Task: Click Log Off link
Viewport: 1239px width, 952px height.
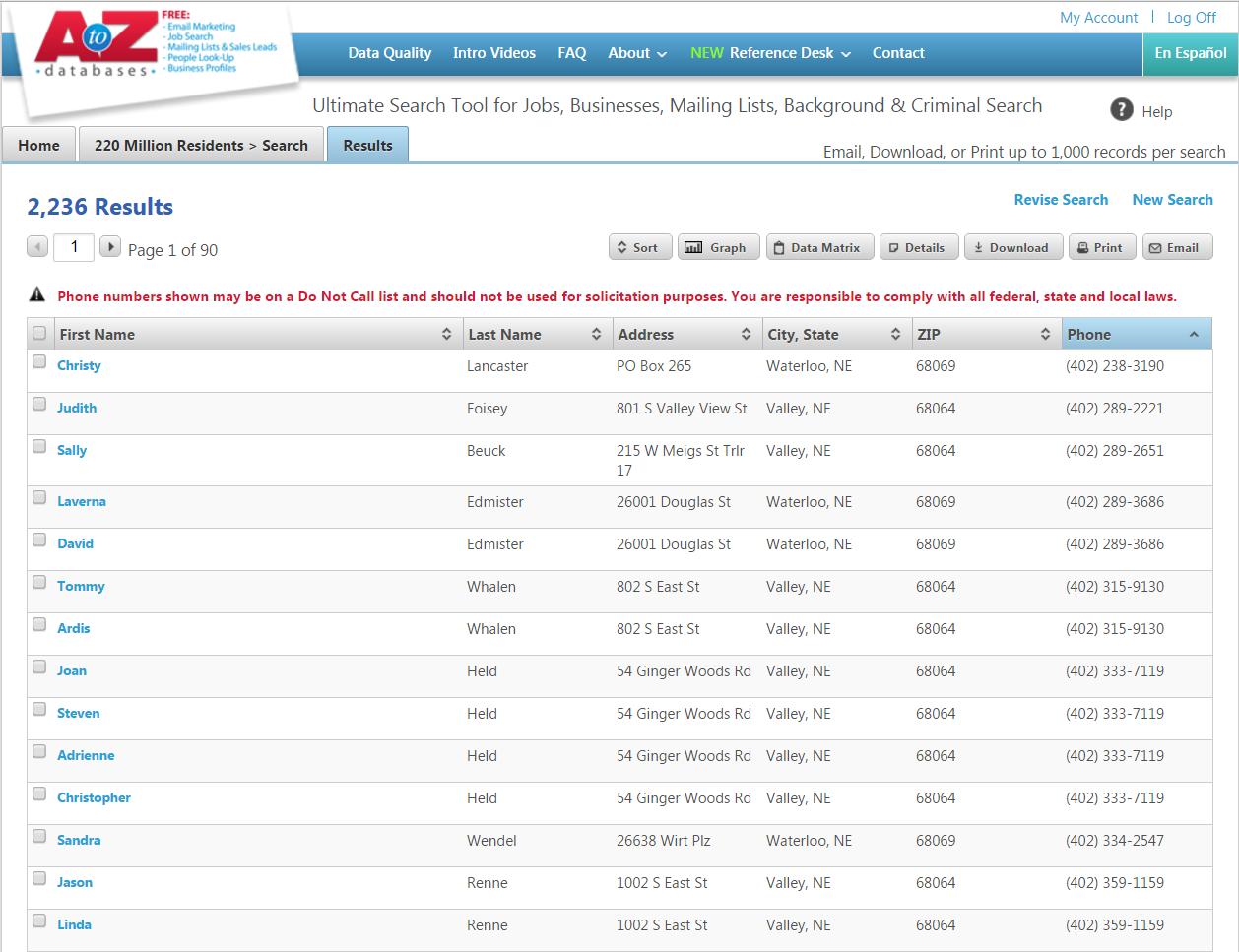Action: [1192, 18]
